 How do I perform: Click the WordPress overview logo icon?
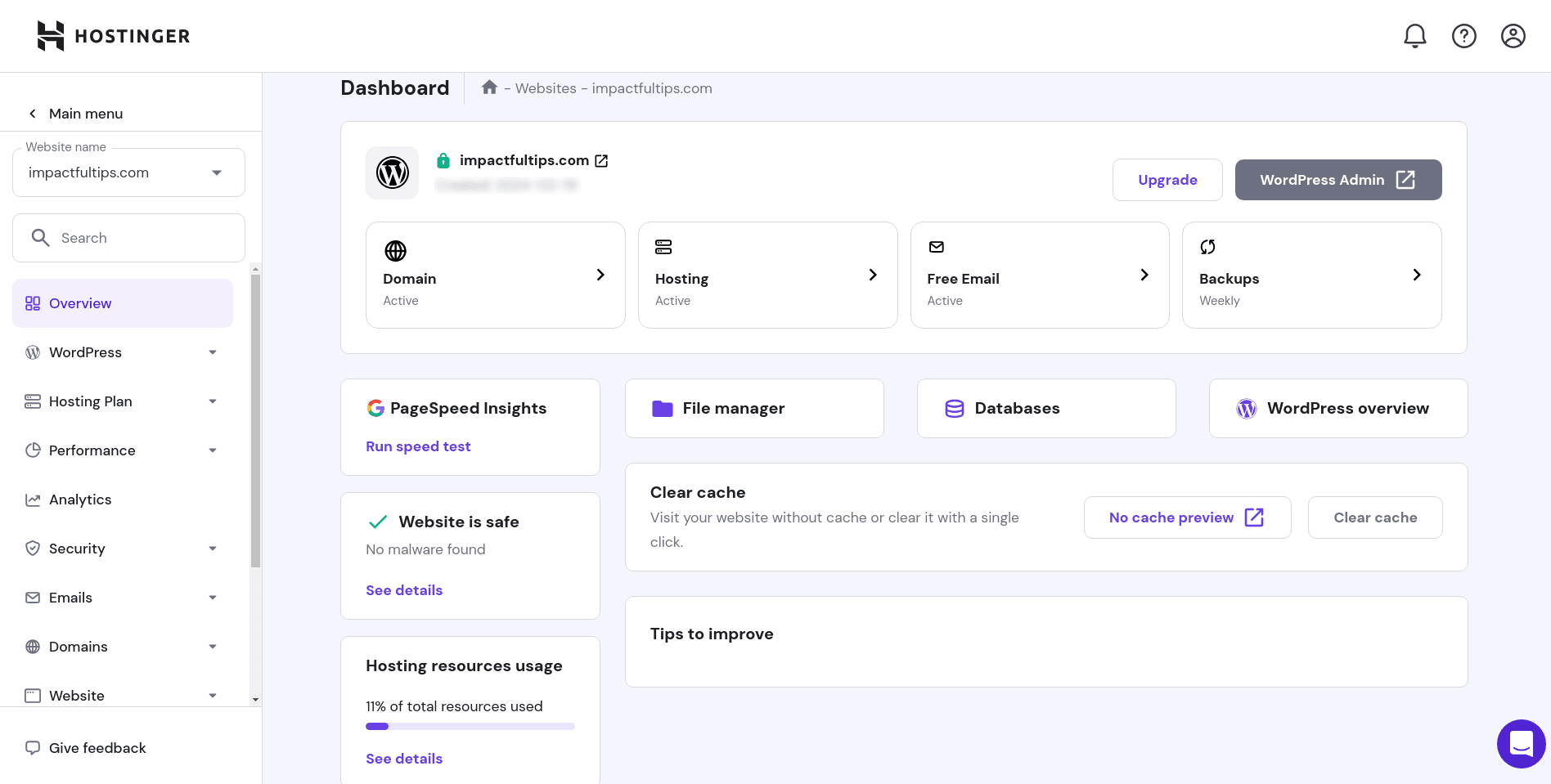pyautogui.click(x=1247, y=409)
